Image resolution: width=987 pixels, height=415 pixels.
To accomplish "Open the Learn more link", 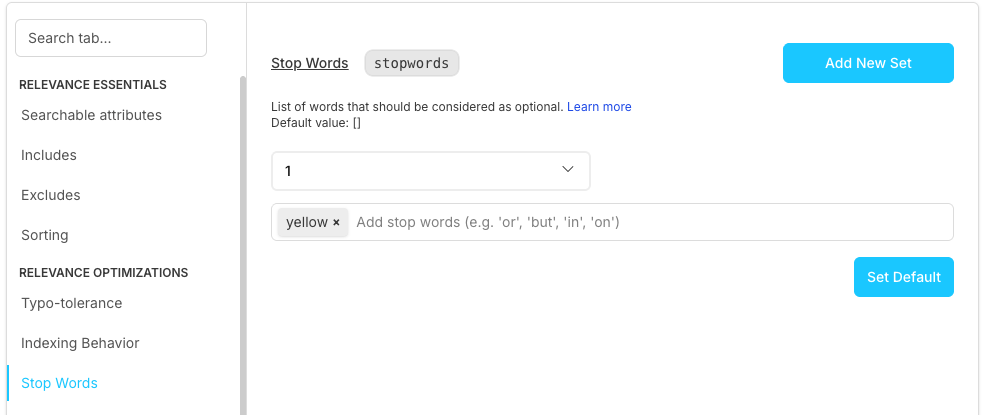I will click(x=599, y=107).
